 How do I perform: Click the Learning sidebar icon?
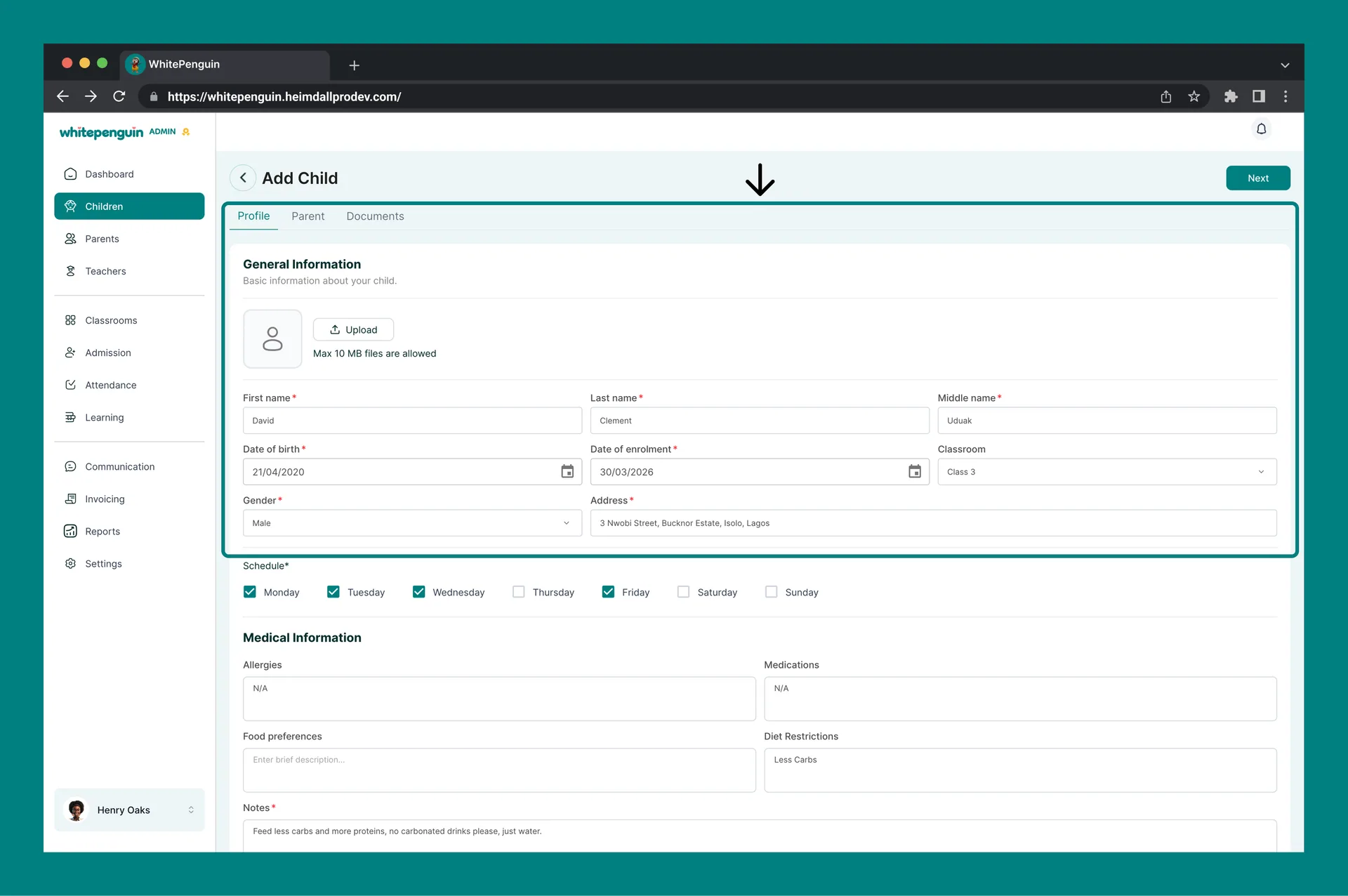(70, 417)
